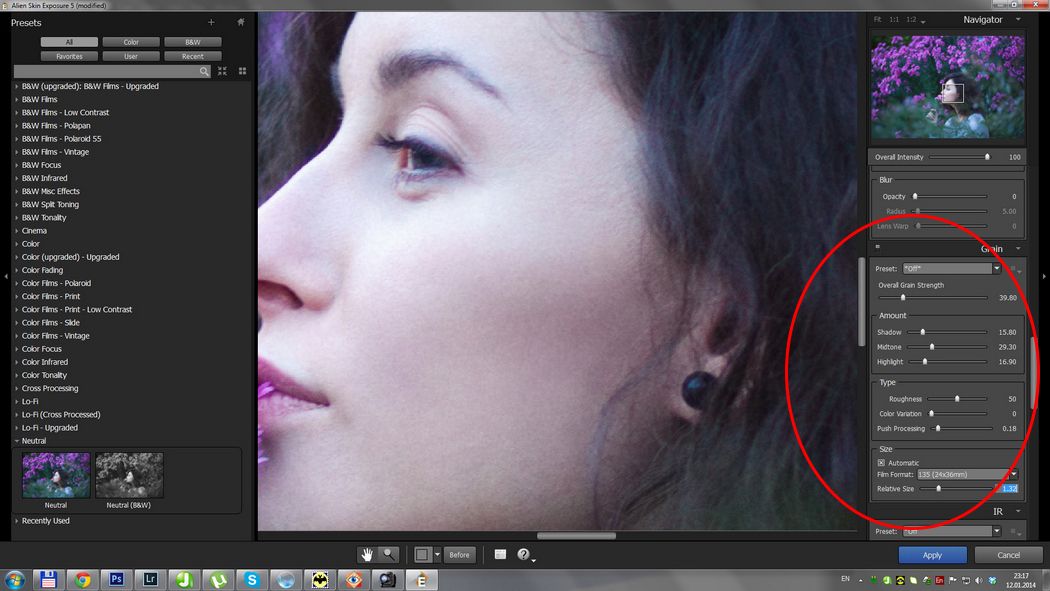The image size is (1050, 591).
Task: Show User presets
Action: tap(131, 56)
